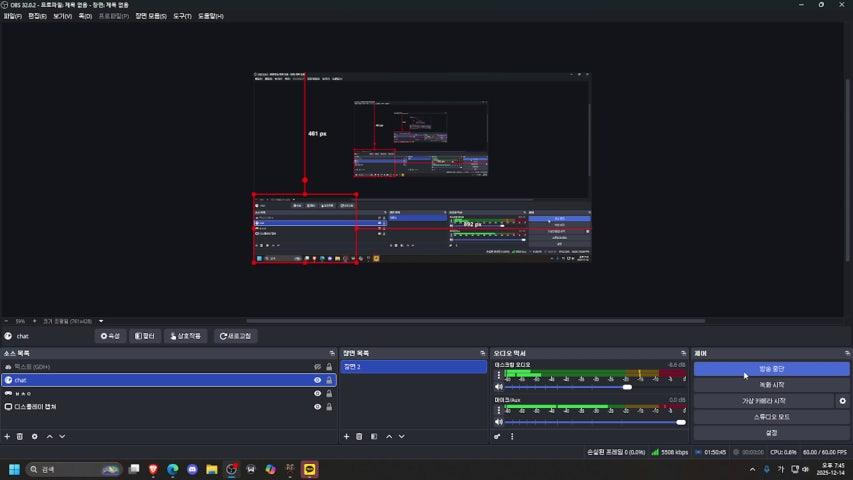Open source properties gear in Sources panel

35,436
